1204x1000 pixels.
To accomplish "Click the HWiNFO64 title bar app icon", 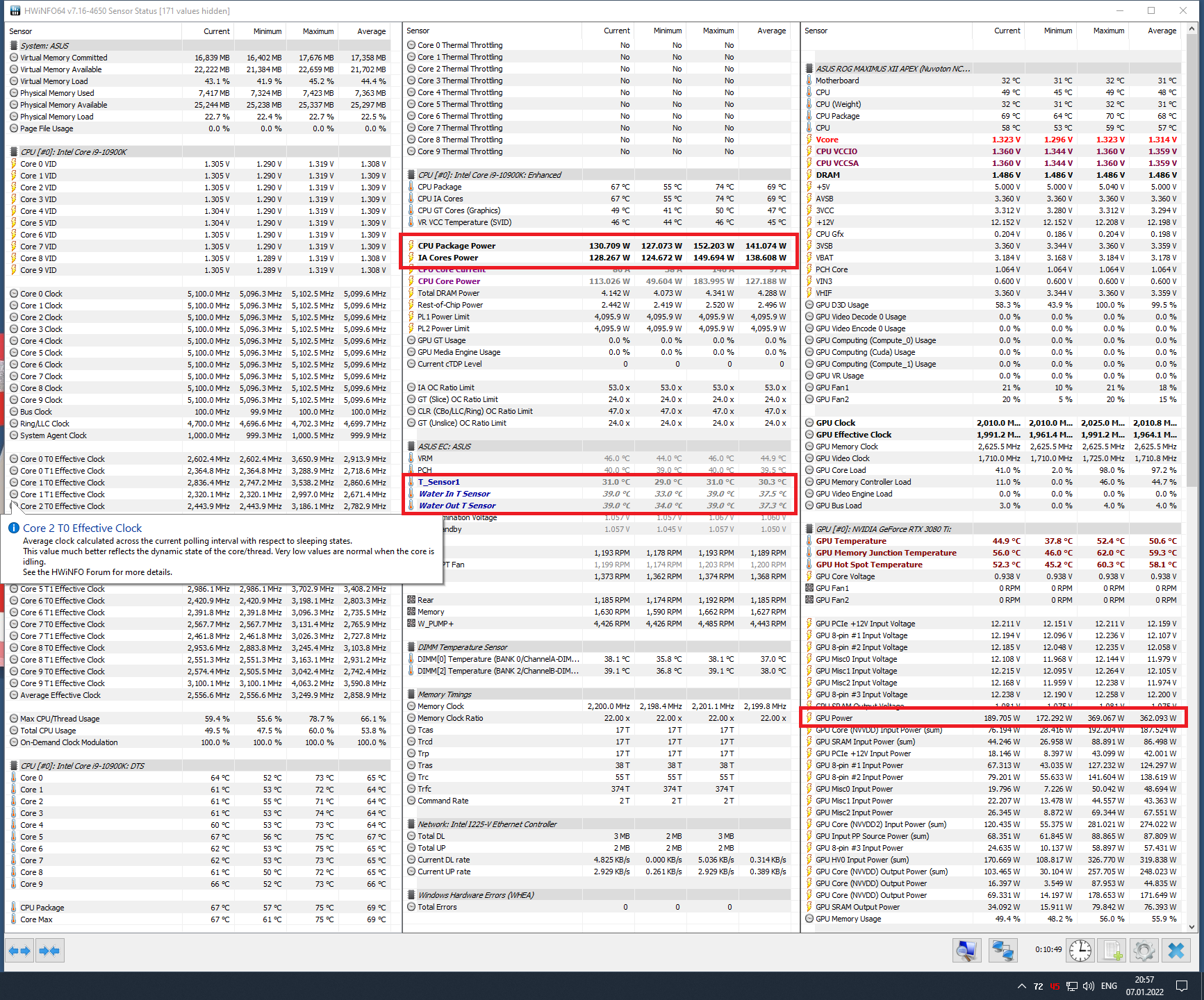I will coord(15,10).
